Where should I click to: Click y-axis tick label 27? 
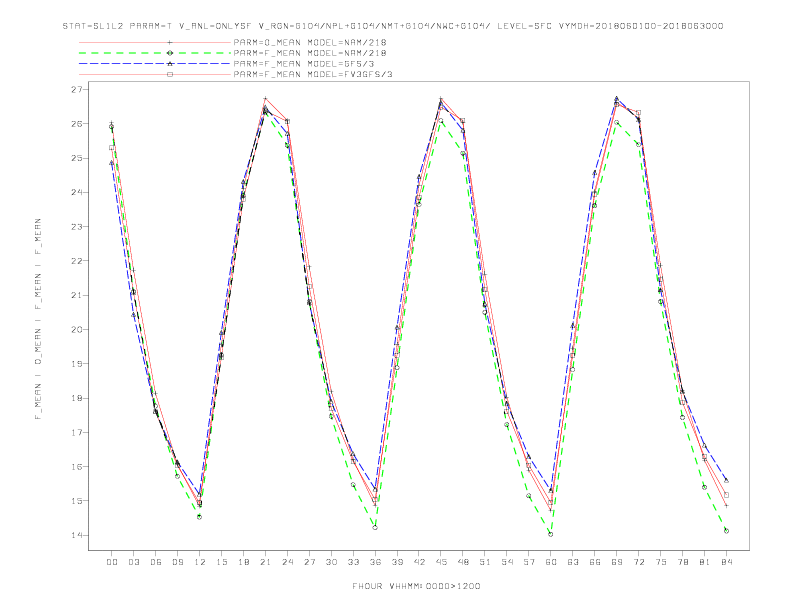tap(79, 89)
